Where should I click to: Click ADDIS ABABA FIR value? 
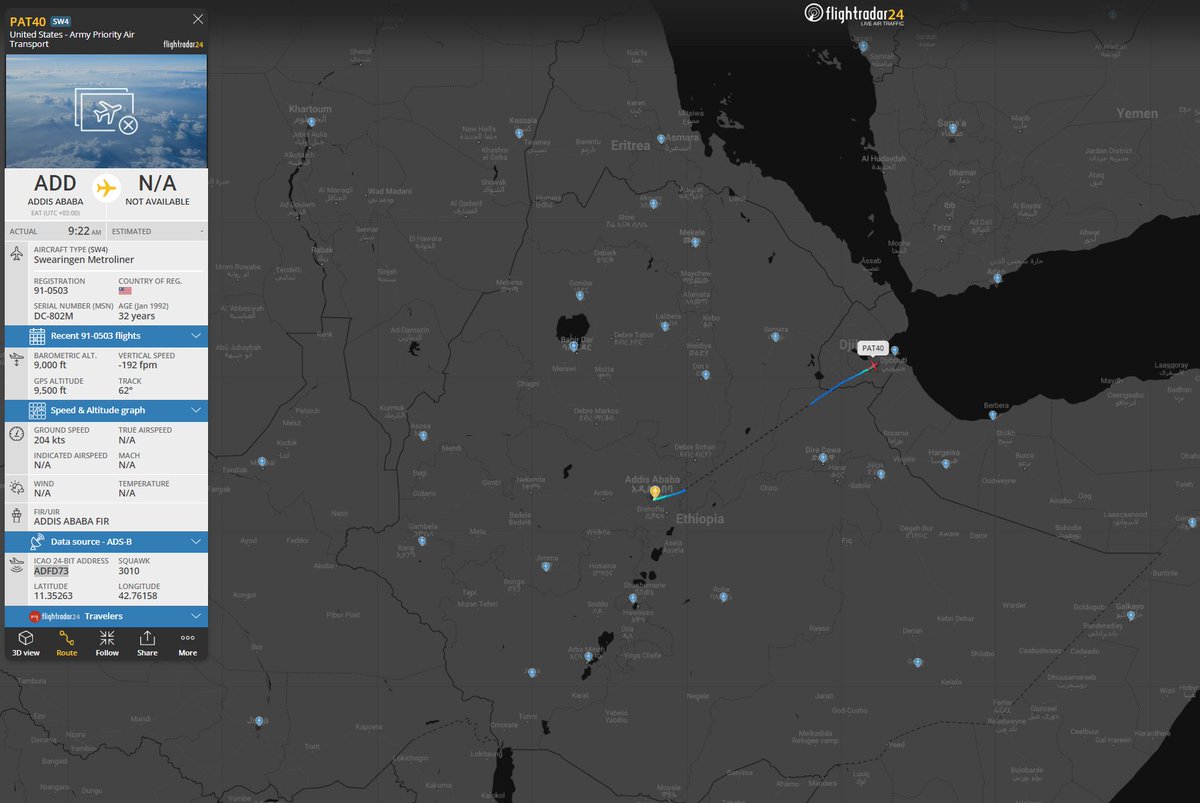tap(70, 521)
